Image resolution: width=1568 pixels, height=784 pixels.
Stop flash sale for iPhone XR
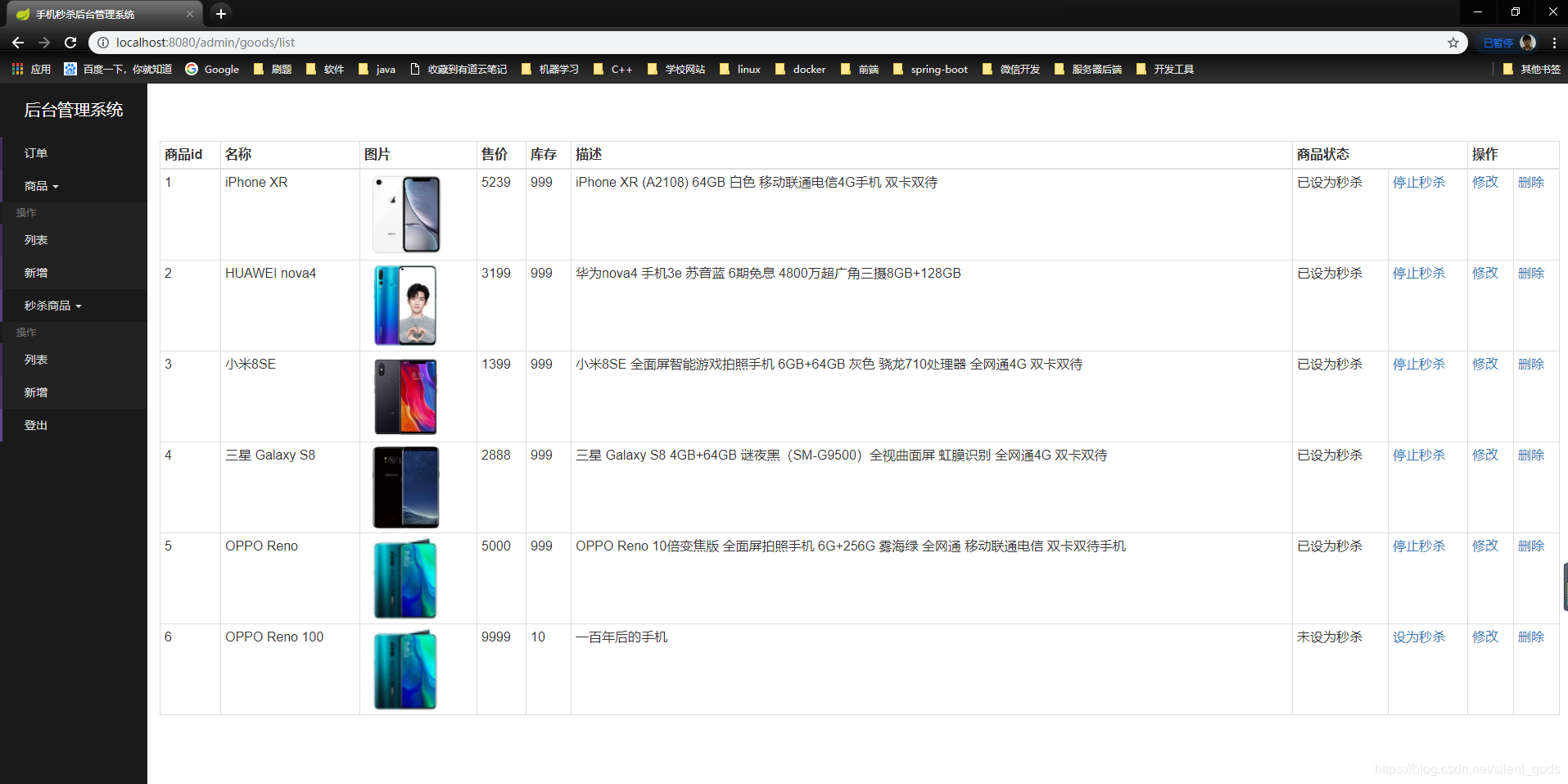[1419, 182]
